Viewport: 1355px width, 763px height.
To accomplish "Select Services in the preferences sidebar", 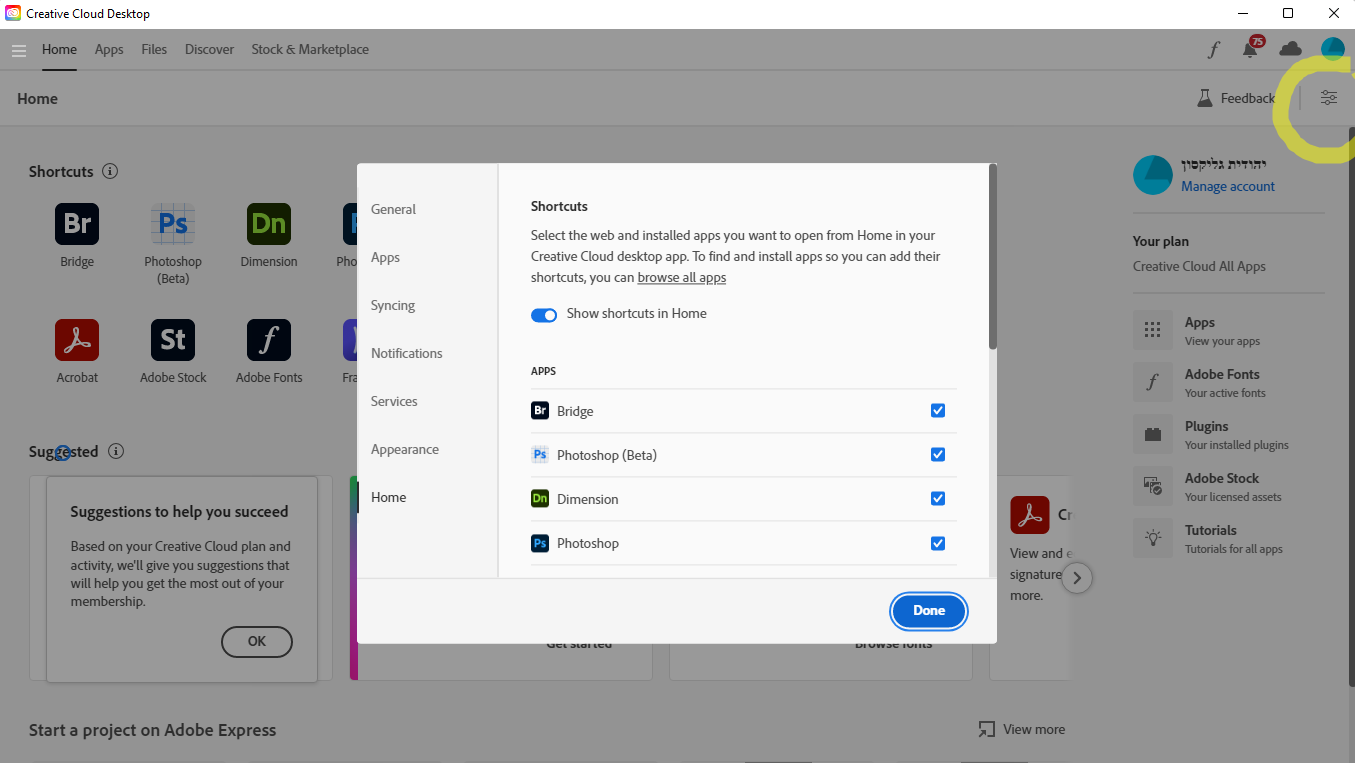I will [x=394, y=401].
